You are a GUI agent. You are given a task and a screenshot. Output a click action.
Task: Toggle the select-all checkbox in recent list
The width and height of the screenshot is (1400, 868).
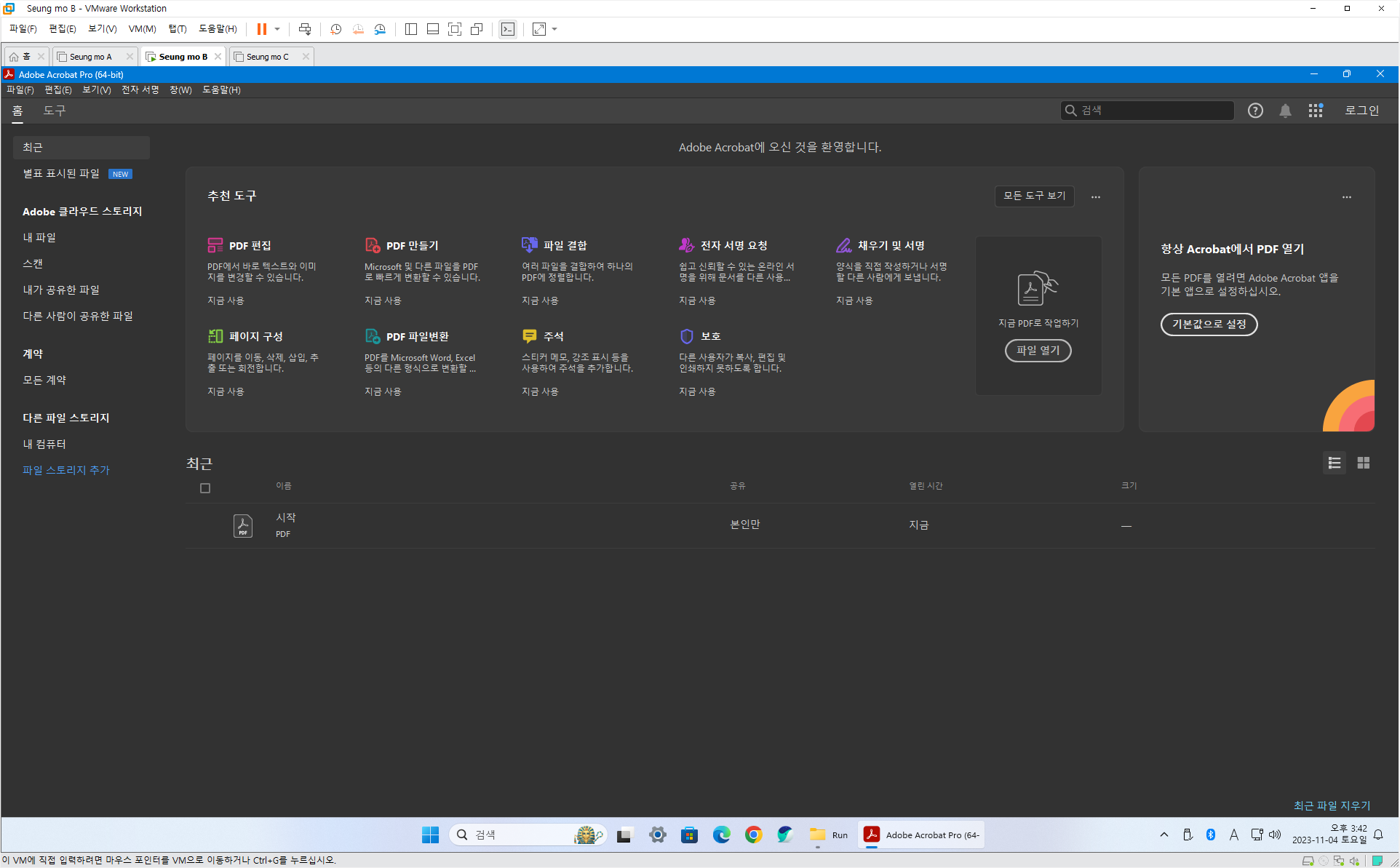pos(205,488)
